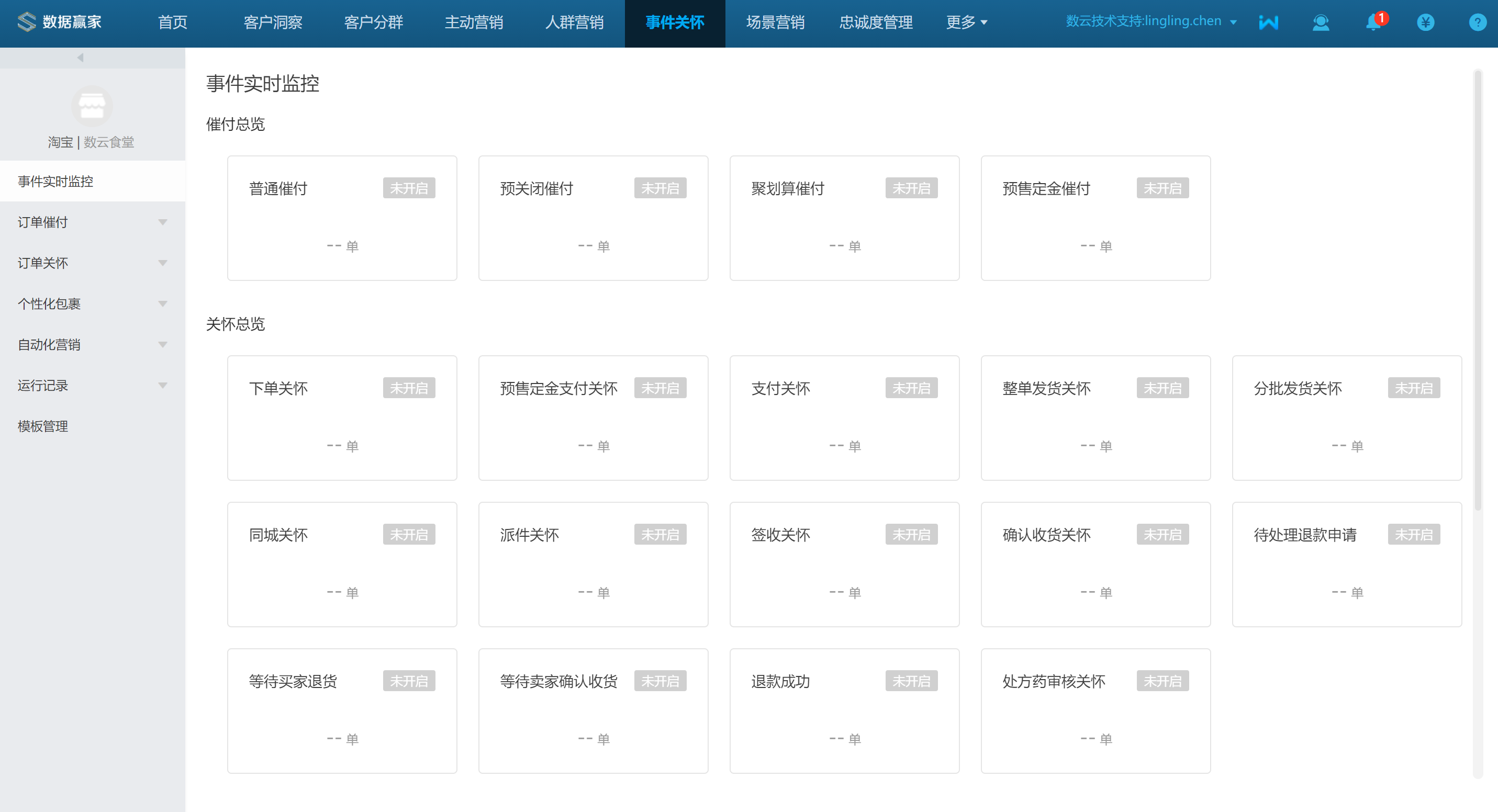Open the 处方药审核关怀 card title
The height and width of the screenshot is (812, 1498).
[1054, 682]
